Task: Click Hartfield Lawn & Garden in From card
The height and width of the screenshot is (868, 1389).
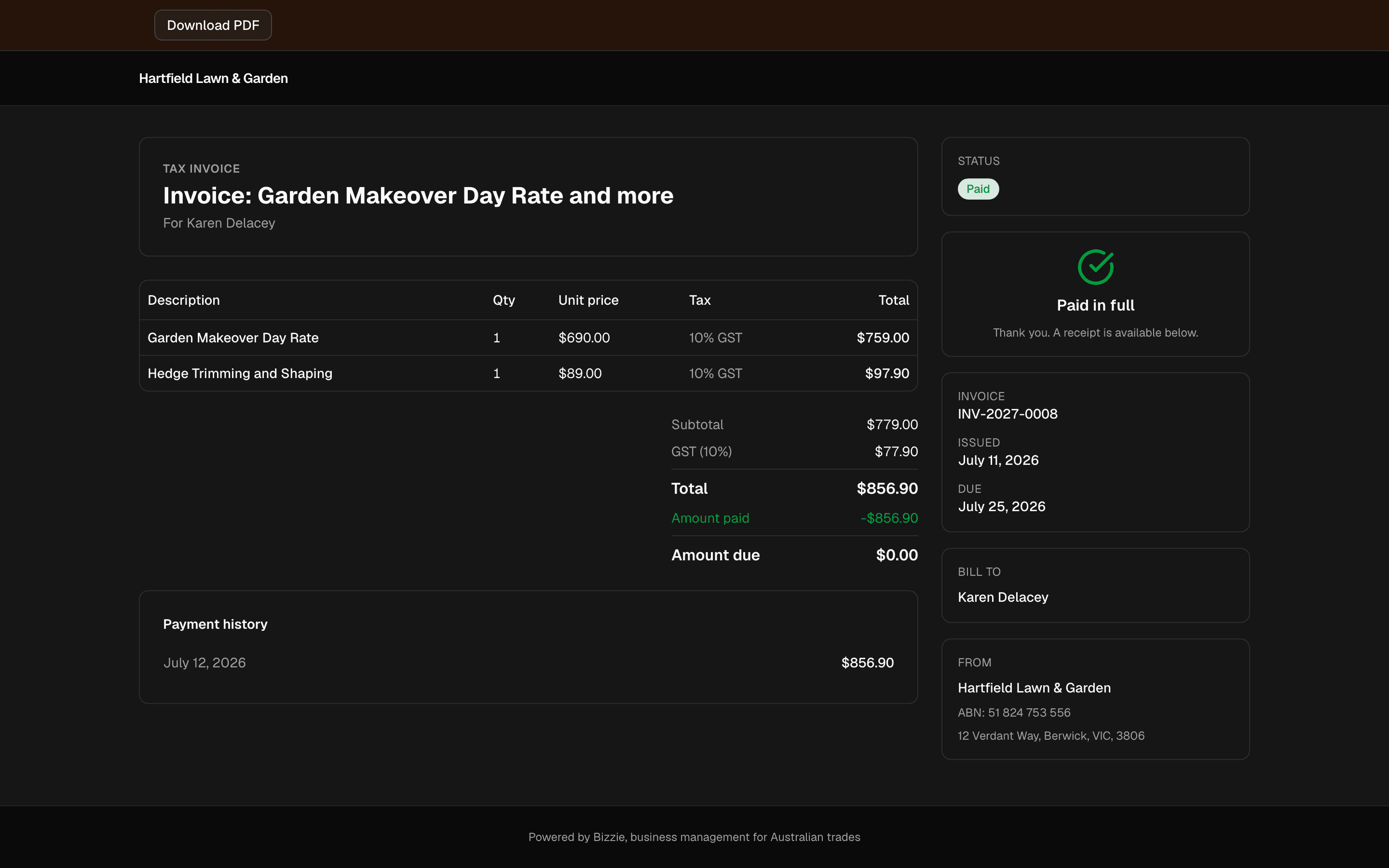Action: (x=1035, y=688)
